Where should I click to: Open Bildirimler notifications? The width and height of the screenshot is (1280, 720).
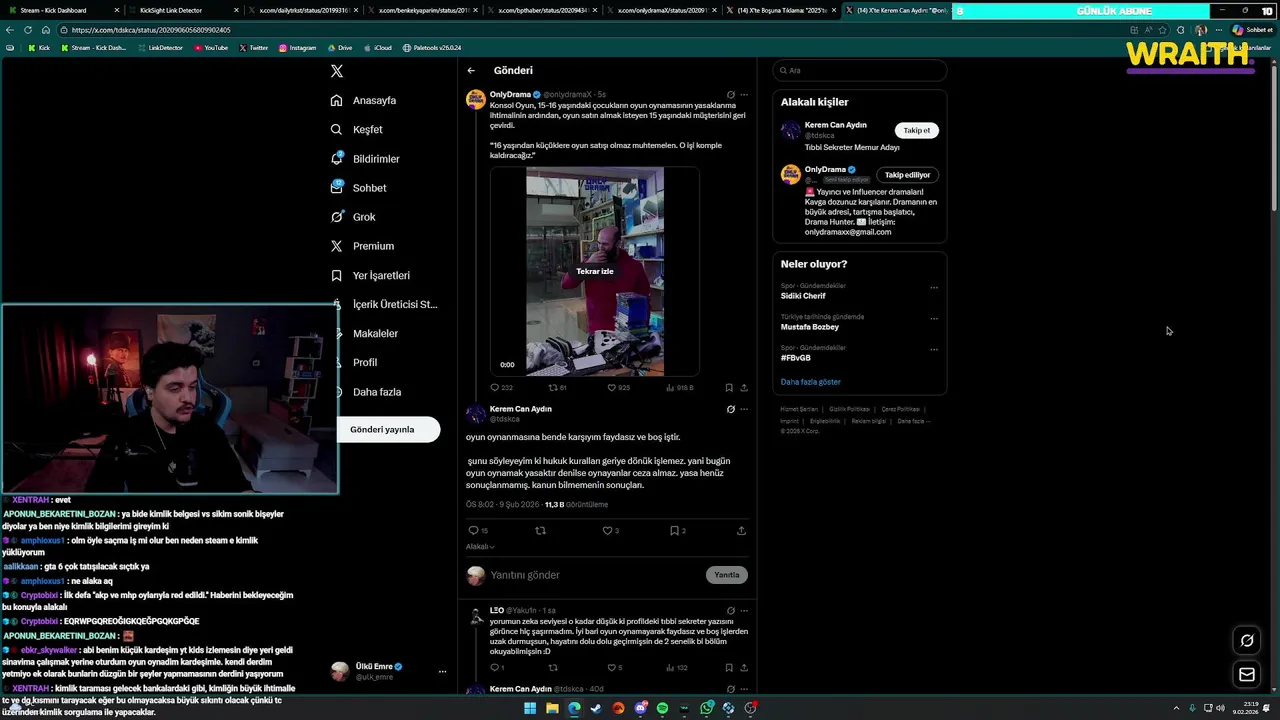pyautogui.click(x=366, y=159)
